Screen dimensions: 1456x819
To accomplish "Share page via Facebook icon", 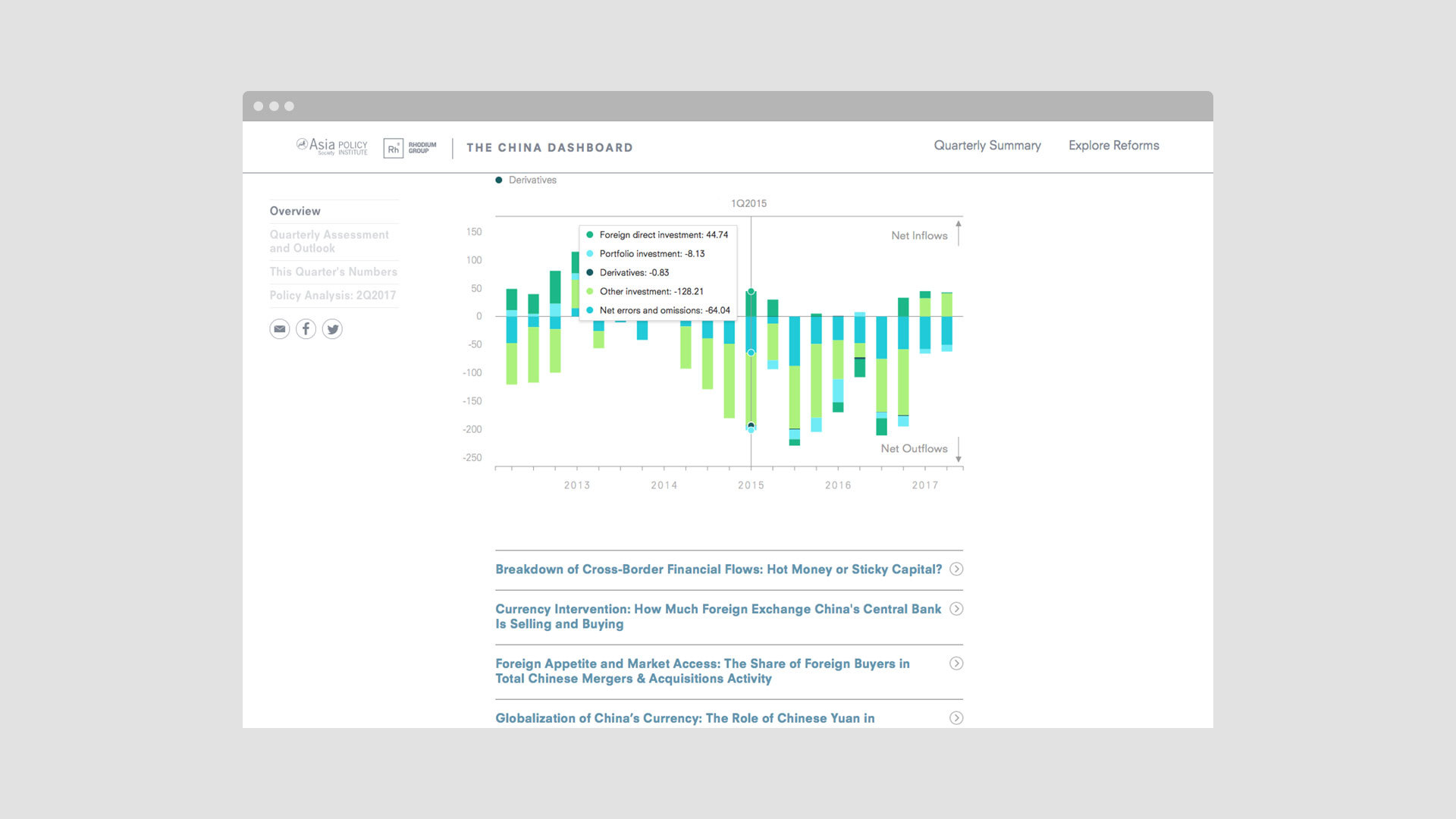I will pos(306,329).
